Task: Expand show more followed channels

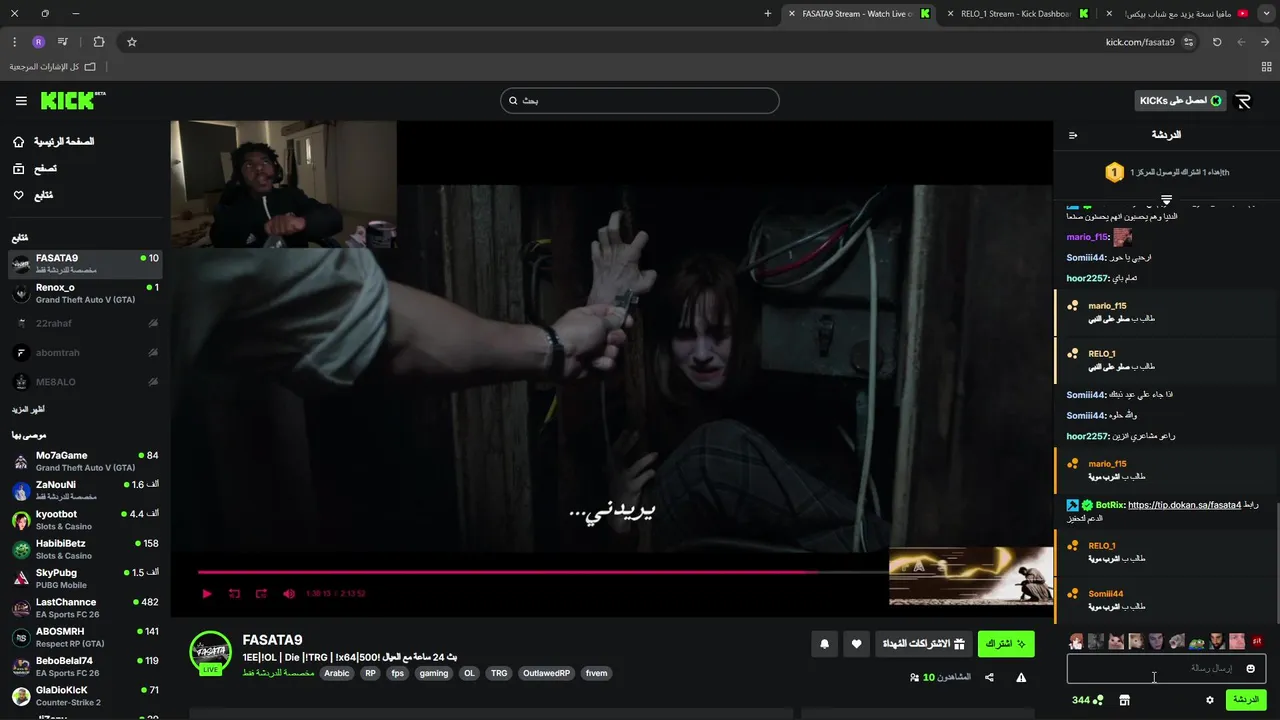Action: 28,410
